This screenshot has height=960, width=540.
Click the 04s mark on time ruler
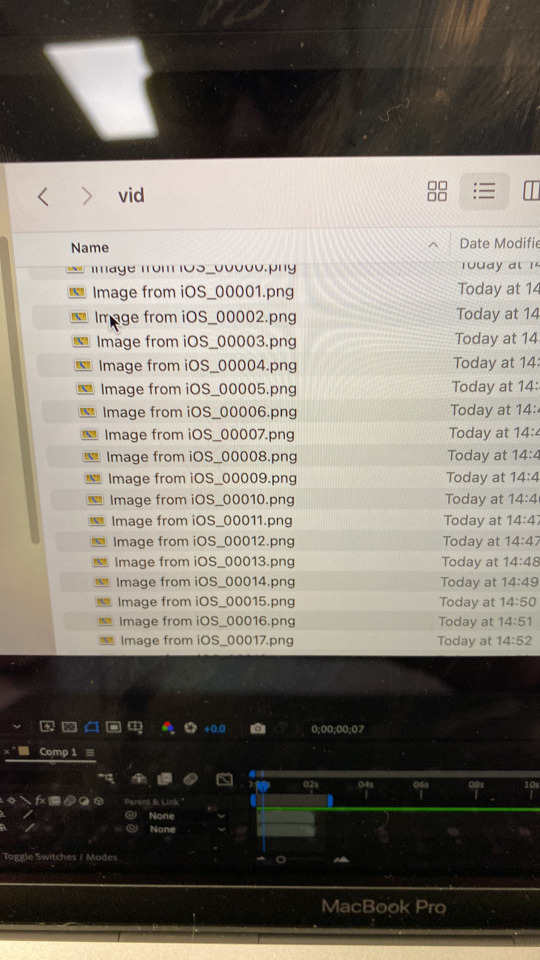366,784
